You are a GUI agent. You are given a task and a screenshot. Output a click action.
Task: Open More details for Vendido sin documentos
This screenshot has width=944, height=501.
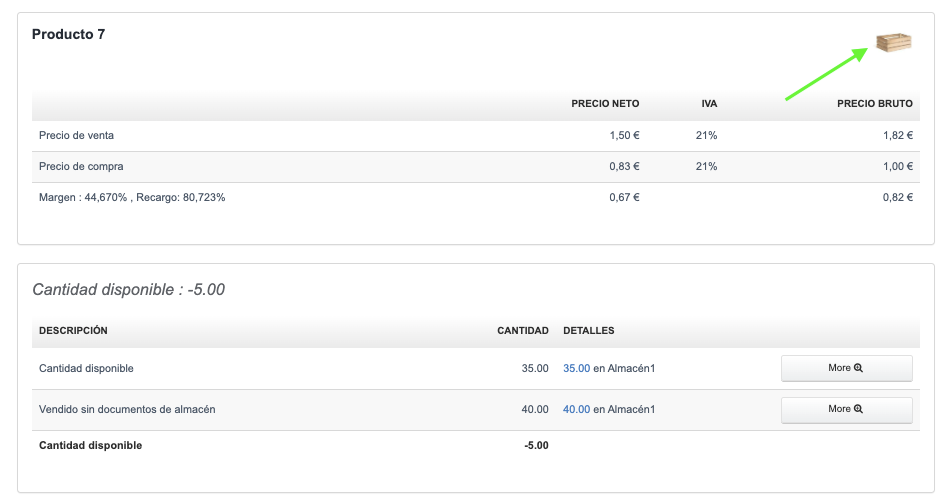click(x=846, y=409)
